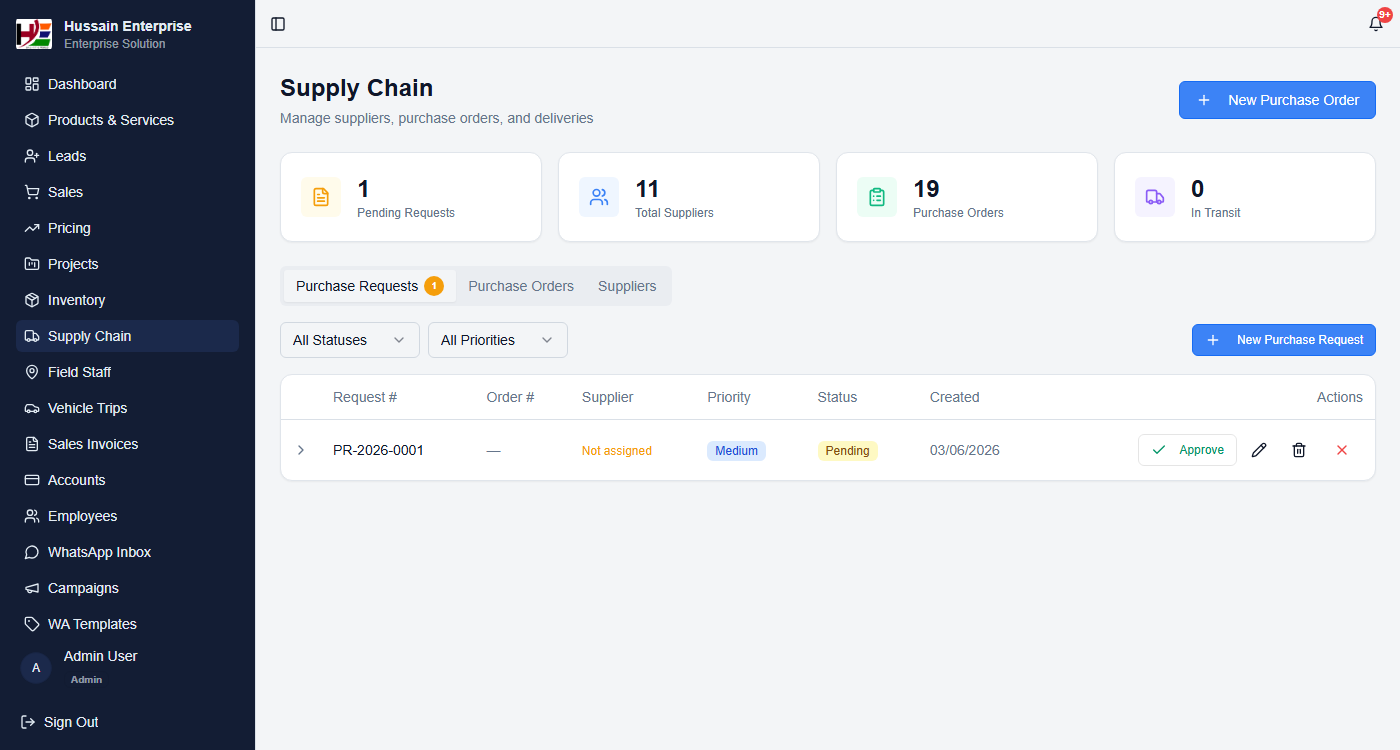1400x750 pixels.
Task: Open the Employees section
Action: [x=127, y=516]
